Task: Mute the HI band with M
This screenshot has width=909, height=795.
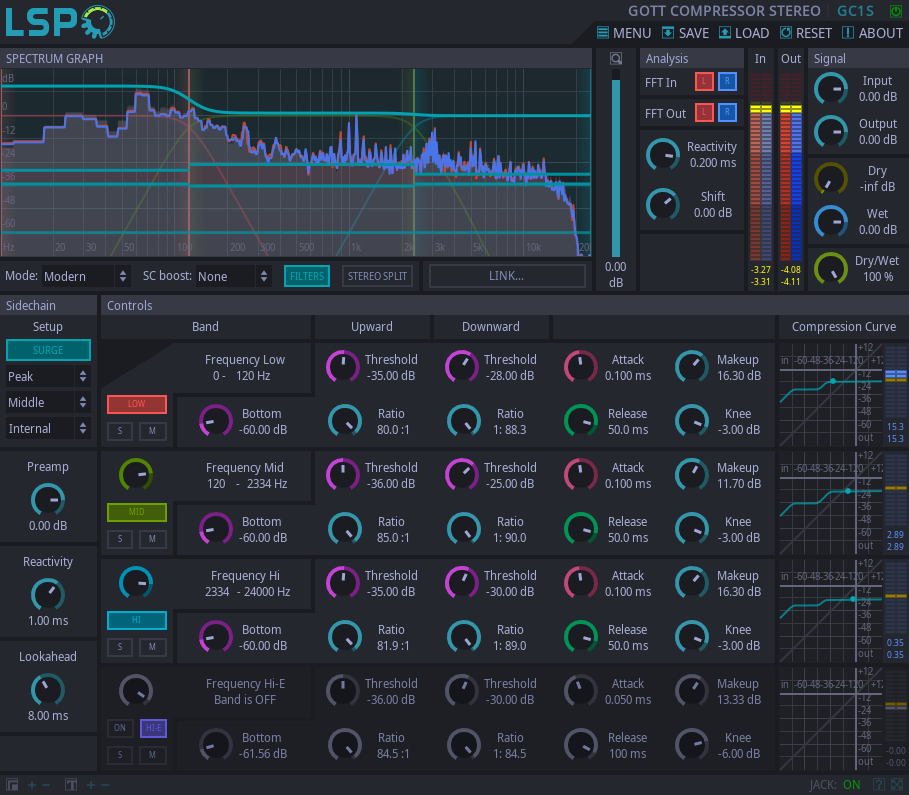Action: (x=152, y=647)
